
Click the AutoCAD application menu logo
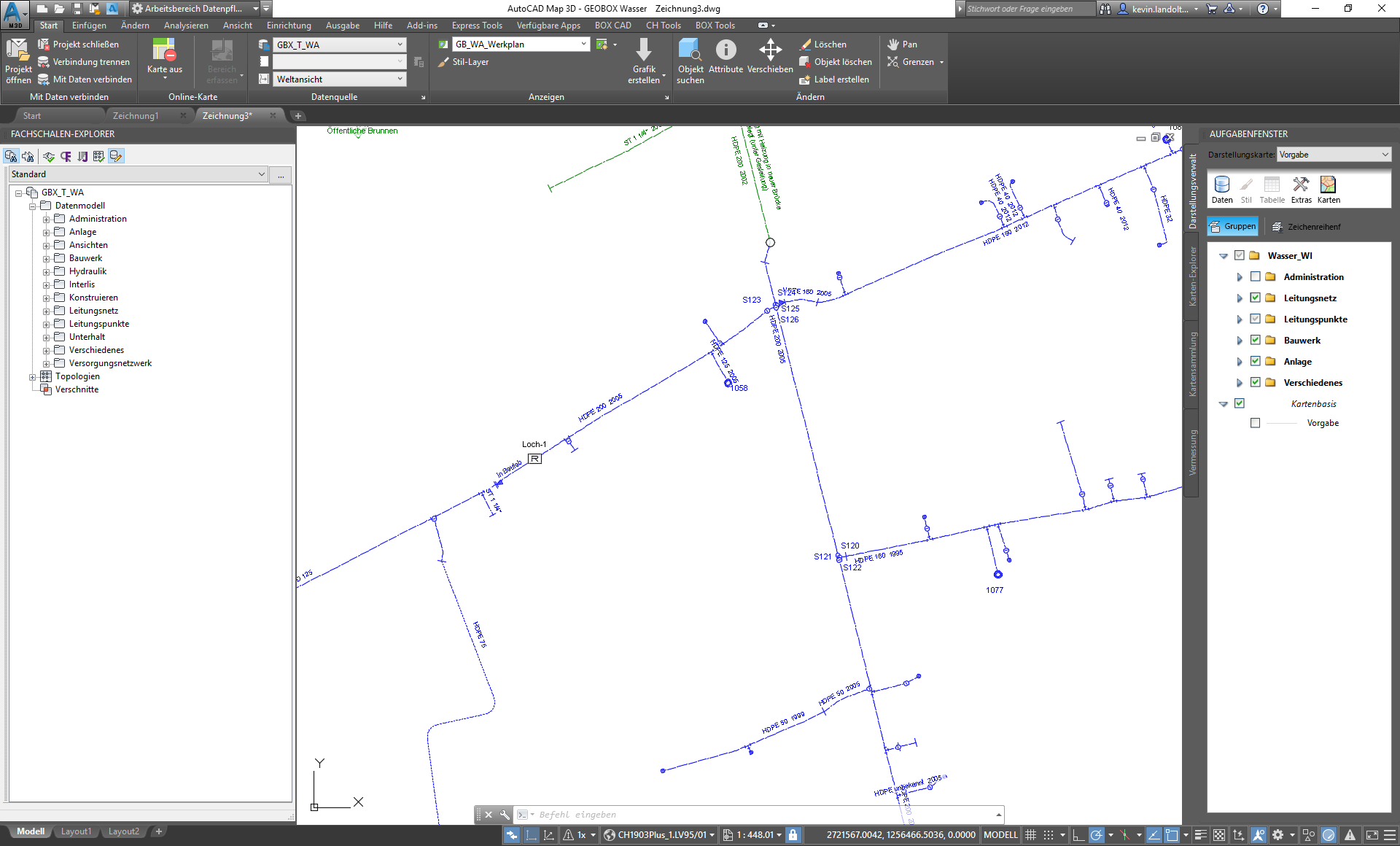pyautogui.click(x=15, y=14)
